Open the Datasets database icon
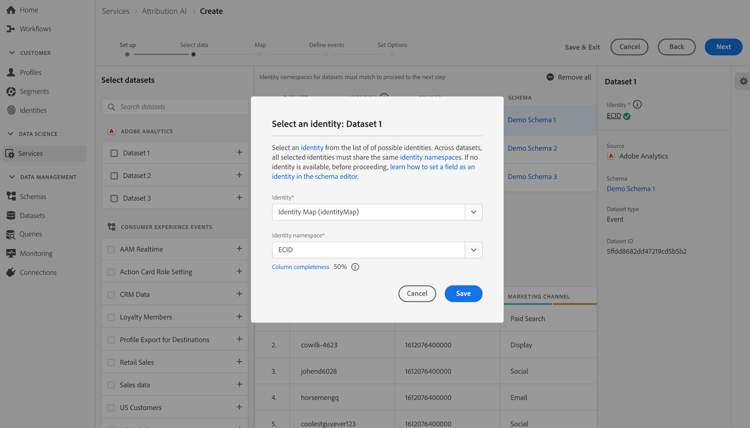The width and height of the screenshot is (750, 428). tap(11, 215)
